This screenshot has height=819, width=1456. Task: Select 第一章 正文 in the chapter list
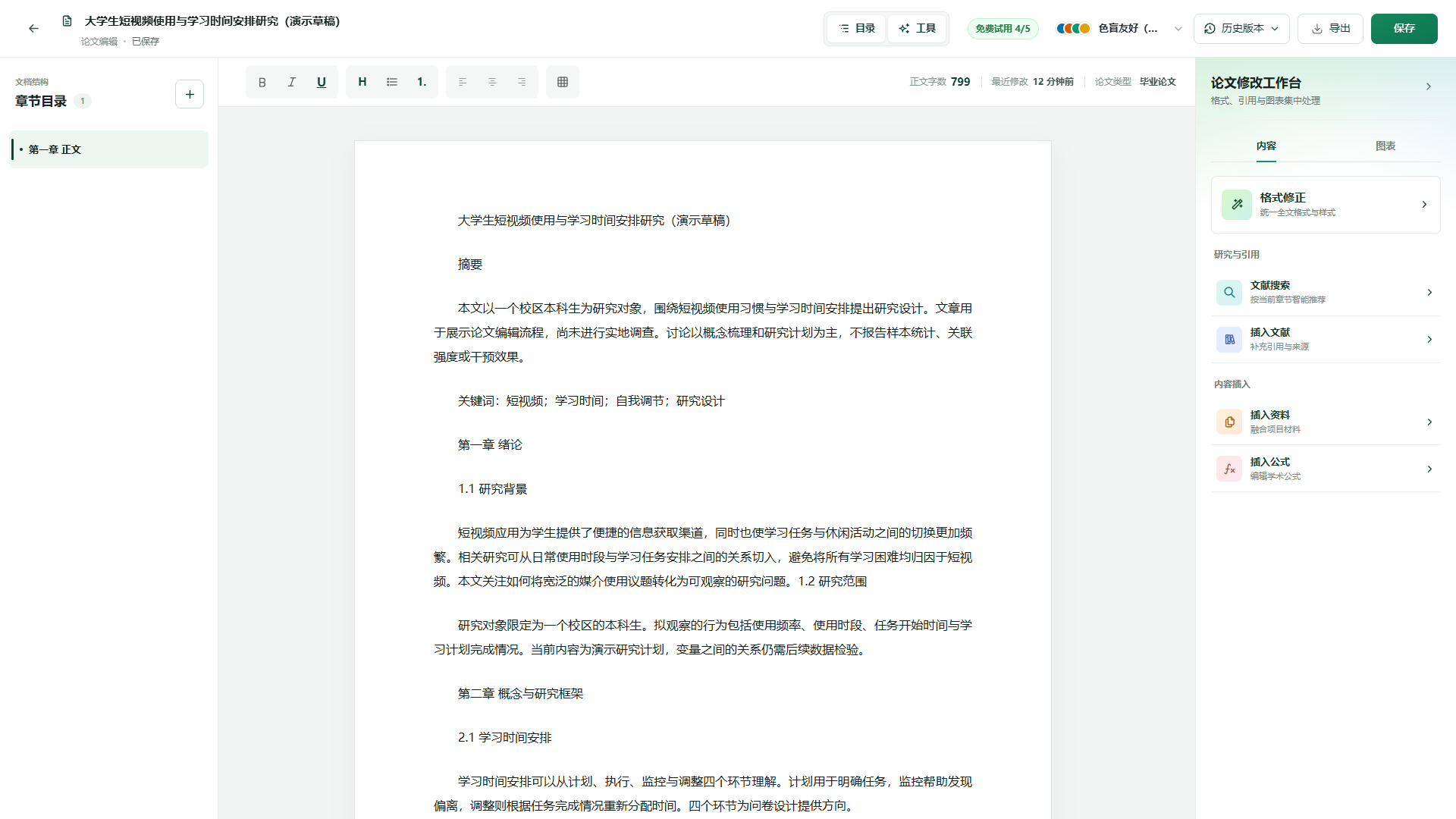click(108, 149)
